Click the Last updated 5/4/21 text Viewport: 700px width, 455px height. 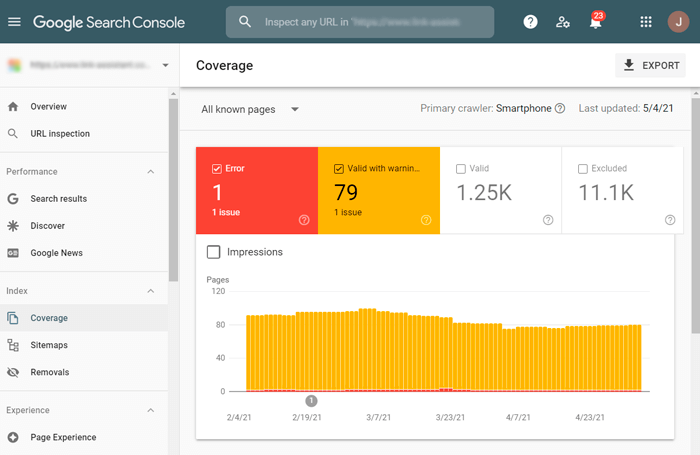pos(626,109)
